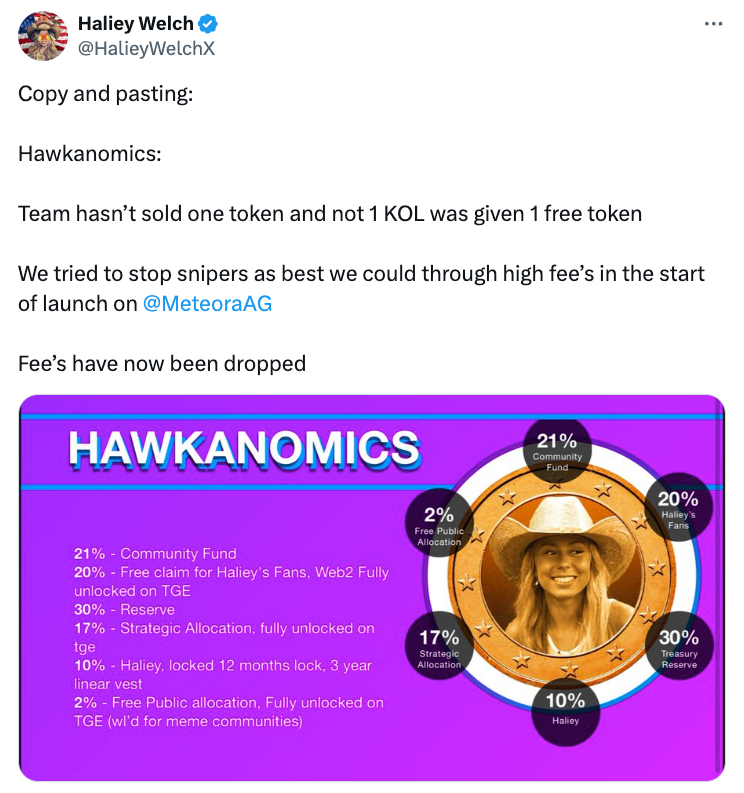Image resolution: width=744 pixels, height=793 pixels.
Task: Click the HAWKANOMICS title in the image
Action: [x=244, y=449]
